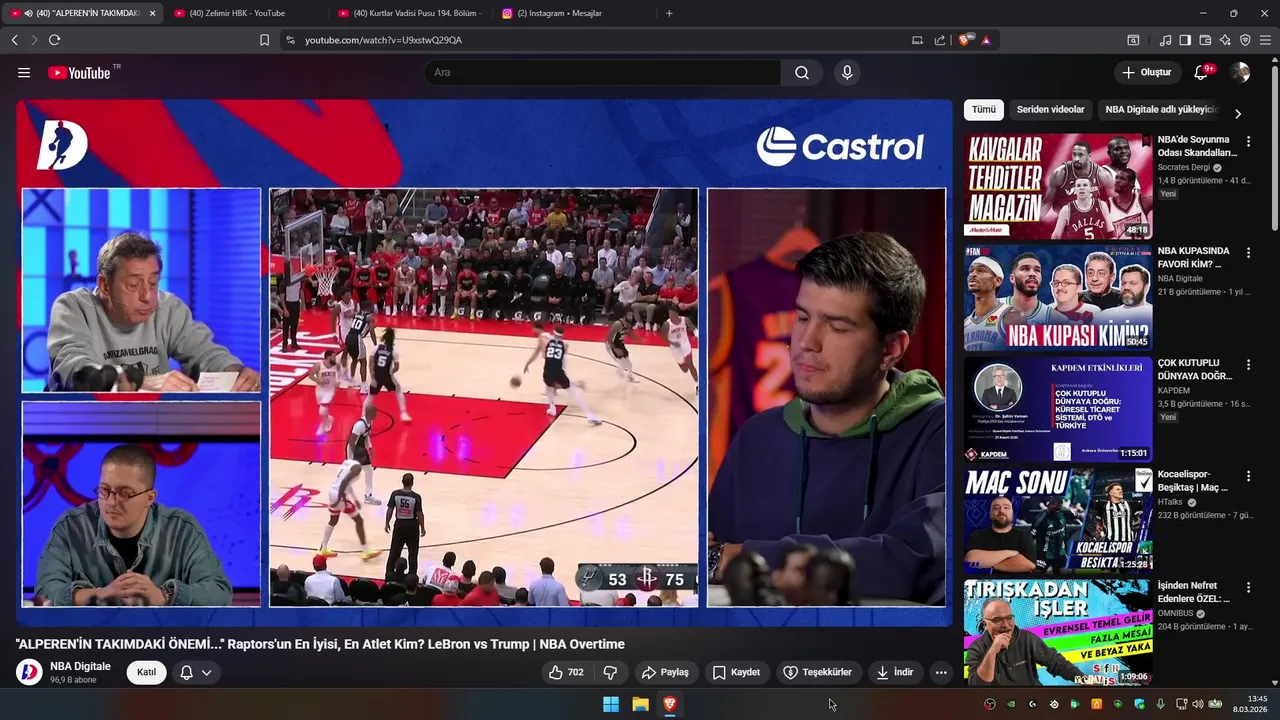Open Brave playlist music note icon

tap(1165, 40)
